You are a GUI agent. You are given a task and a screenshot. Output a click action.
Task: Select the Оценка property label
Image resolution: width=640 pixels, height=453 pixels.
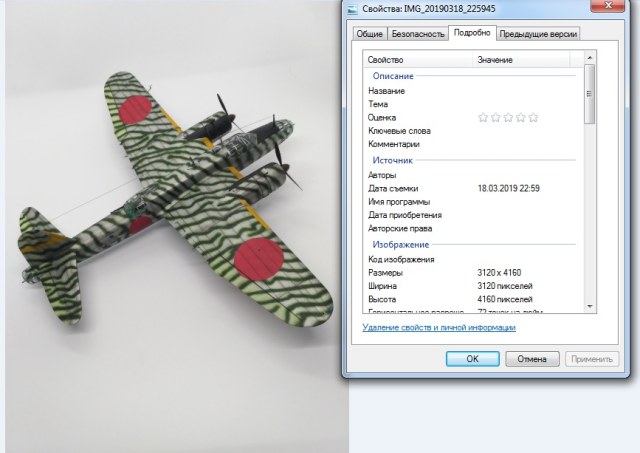pos(382,118)
